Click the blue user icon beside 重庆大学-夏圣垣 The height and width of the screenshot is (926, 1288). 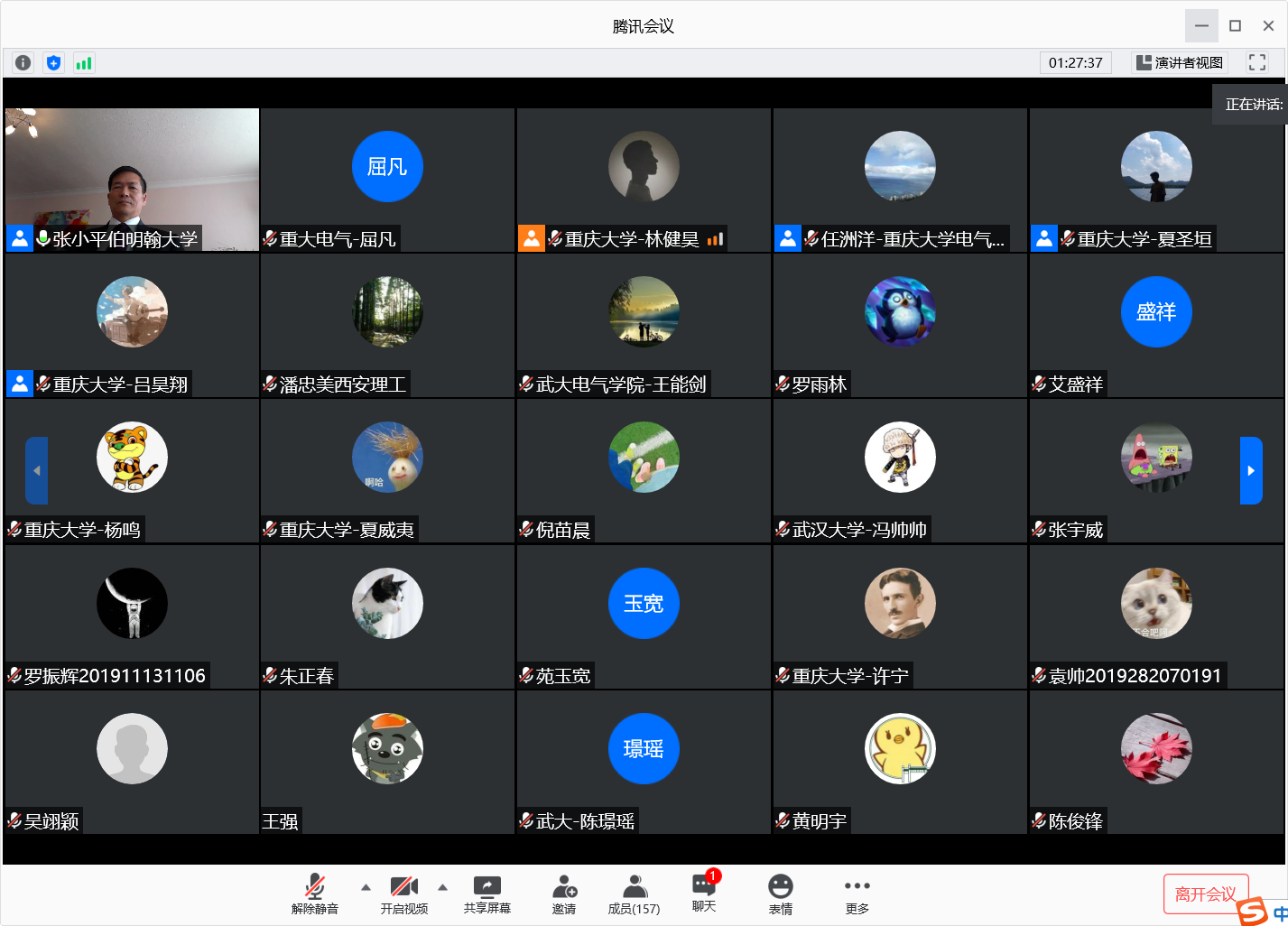pyautogui.click(x=1044, y=238)
